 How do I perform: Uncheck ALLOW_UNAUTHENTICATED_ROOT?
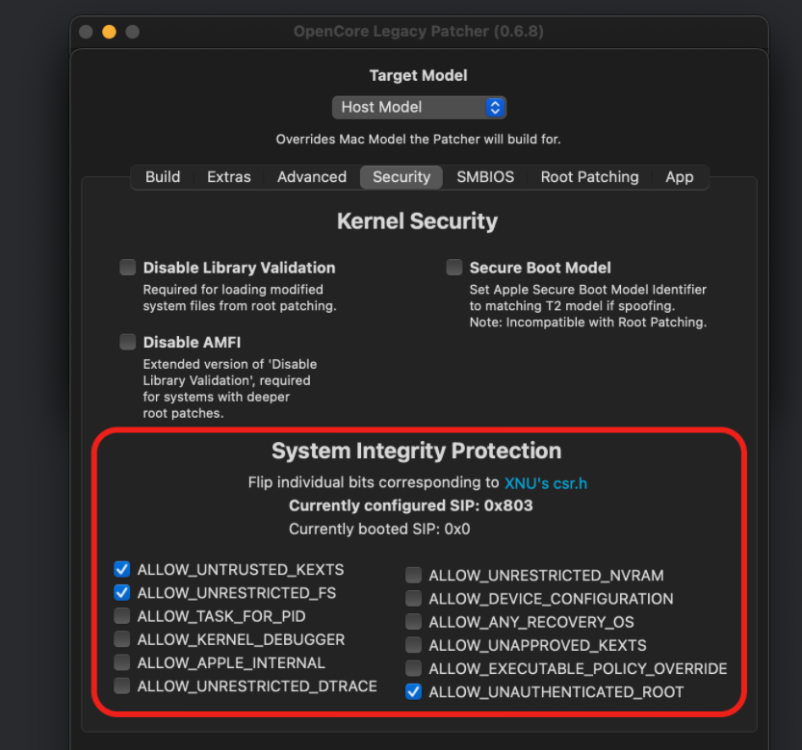413,692
